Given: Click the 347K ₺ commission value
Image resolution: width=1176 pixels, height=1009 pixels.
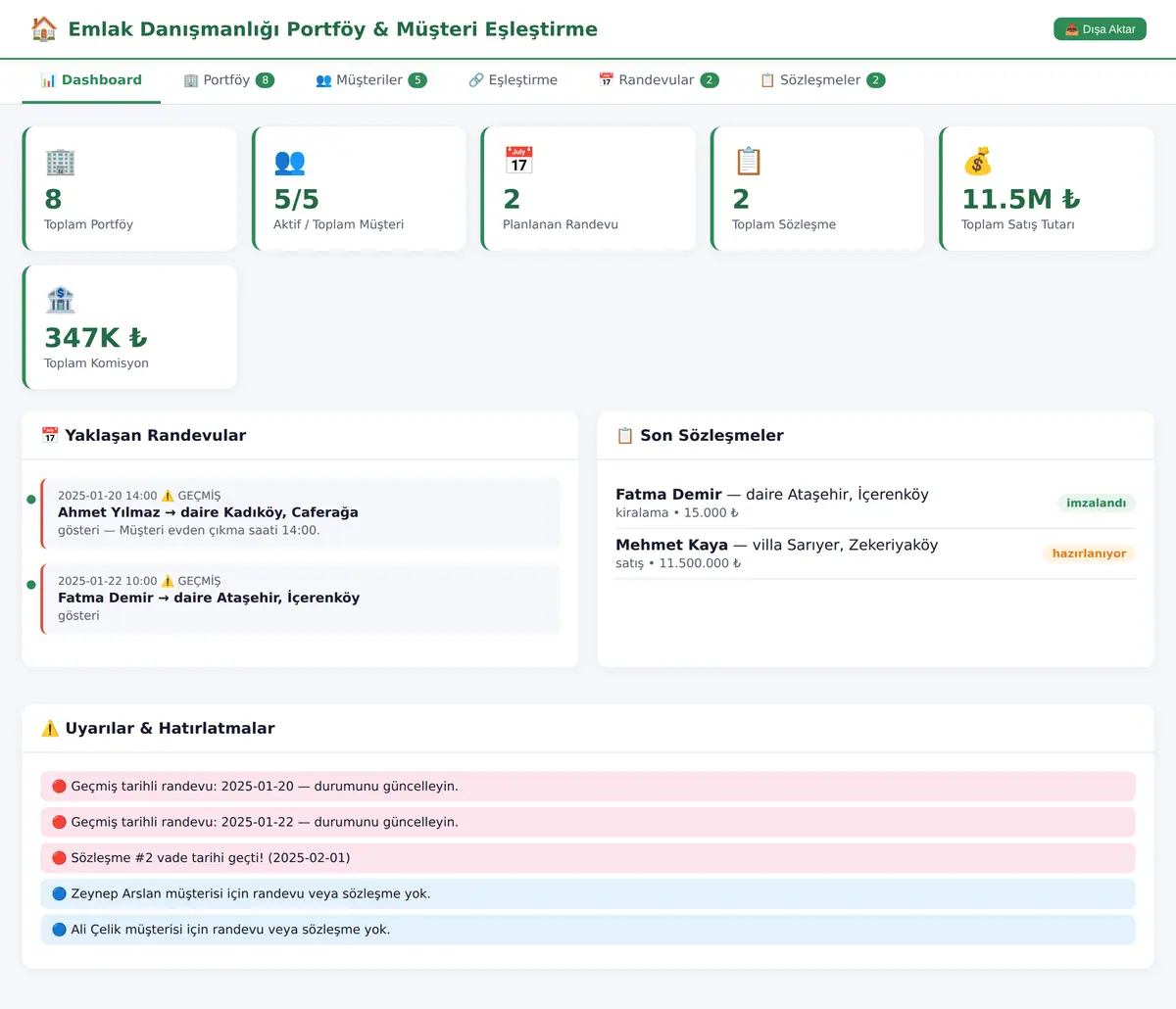Looking at the screenshot, I should pos(96,337).
